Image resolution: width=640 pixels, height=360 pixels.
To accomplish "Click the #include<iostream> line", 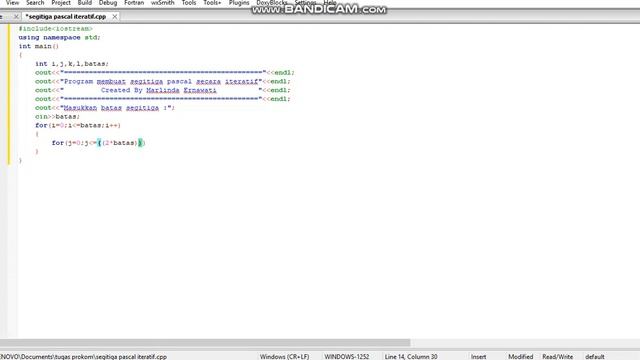I will pos(56,29).
